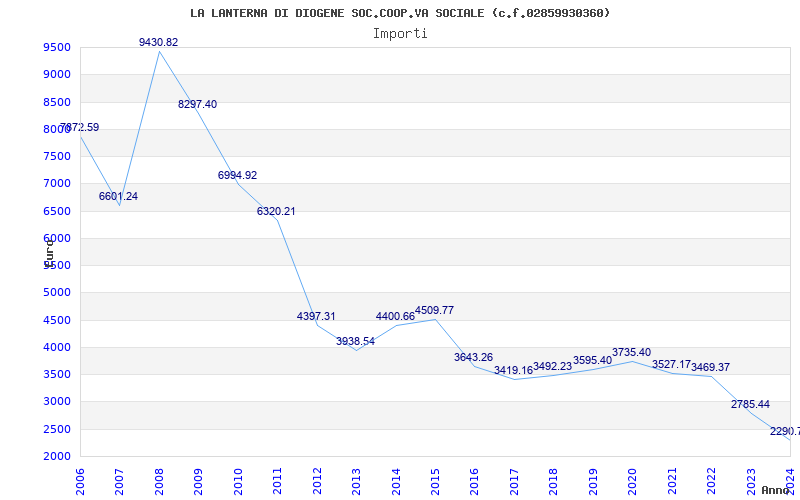This screenshot has width=800, height=500.
Task: Click the 3643.26 value label
Action: pos(473,357)
